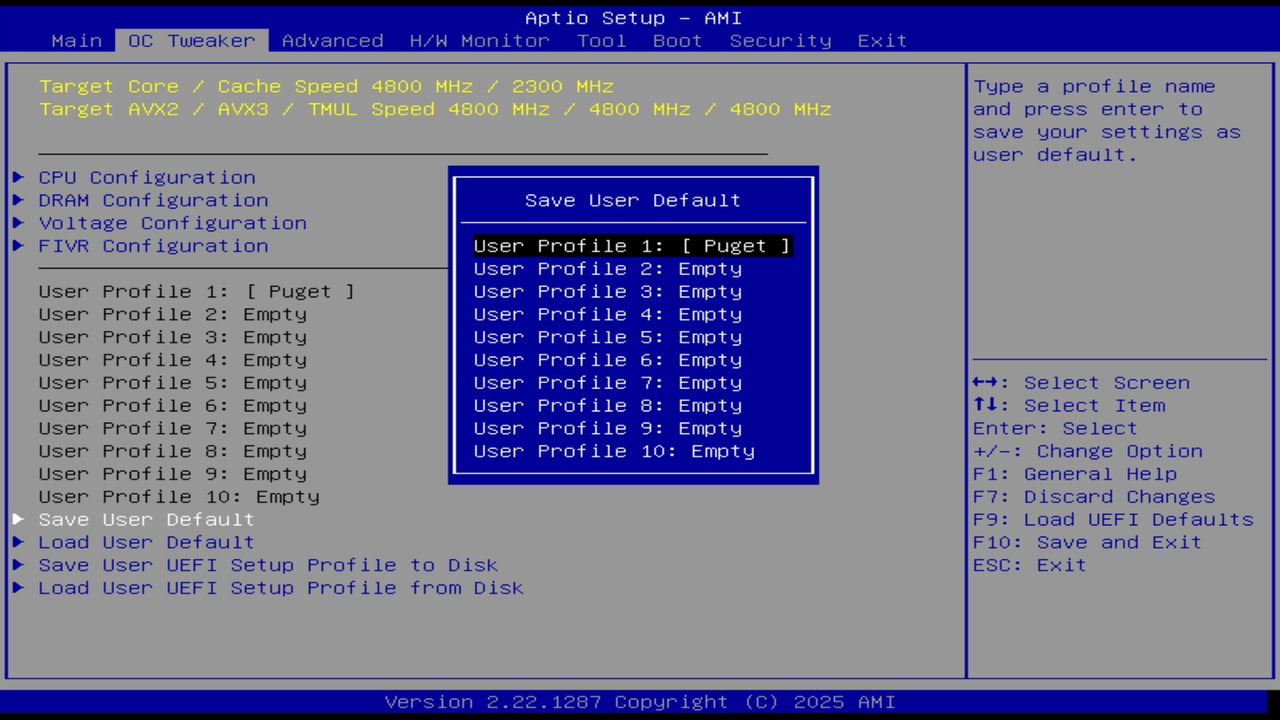This screenshot has width=1280, height=720.
Task: Choose Load User UEFI Setup Profile from Disk
Action: tap(281, 588)
